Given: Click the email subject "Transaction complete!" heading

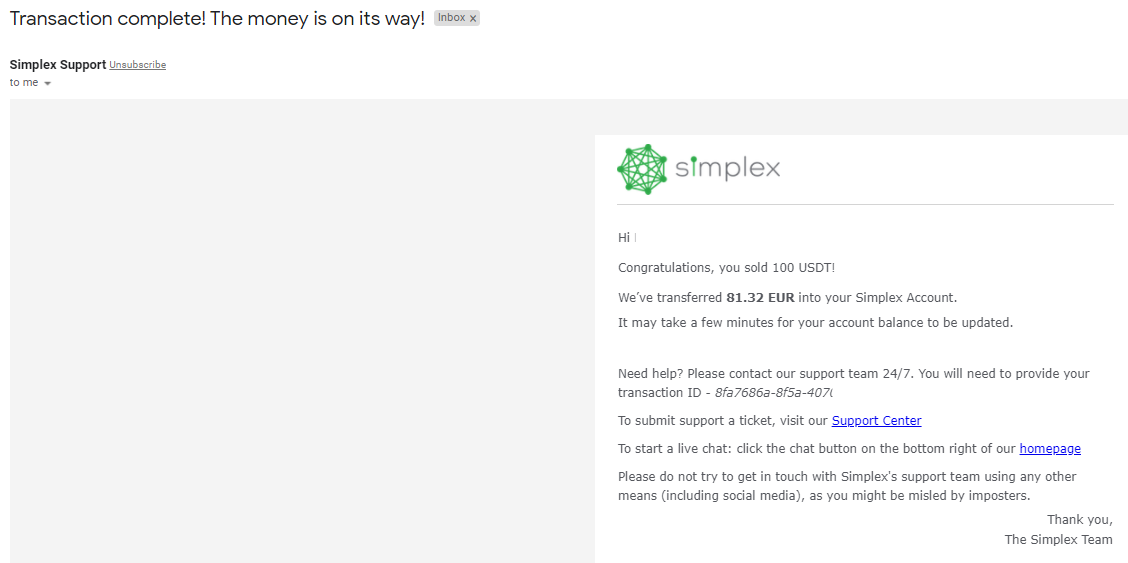Looking at the screenshot, I should point(217,18).
